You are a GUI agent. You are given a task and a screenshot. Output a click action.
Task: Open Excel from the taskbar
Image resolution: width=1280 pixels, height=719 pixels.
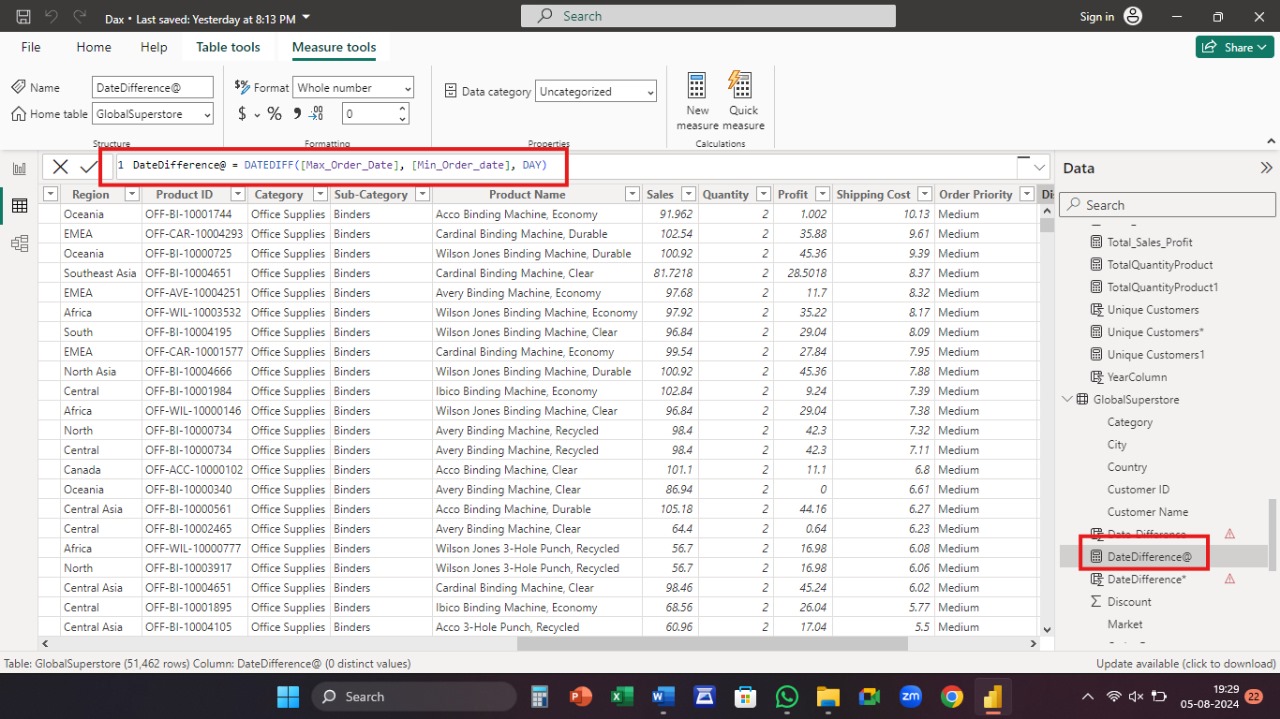click(621, 696)
